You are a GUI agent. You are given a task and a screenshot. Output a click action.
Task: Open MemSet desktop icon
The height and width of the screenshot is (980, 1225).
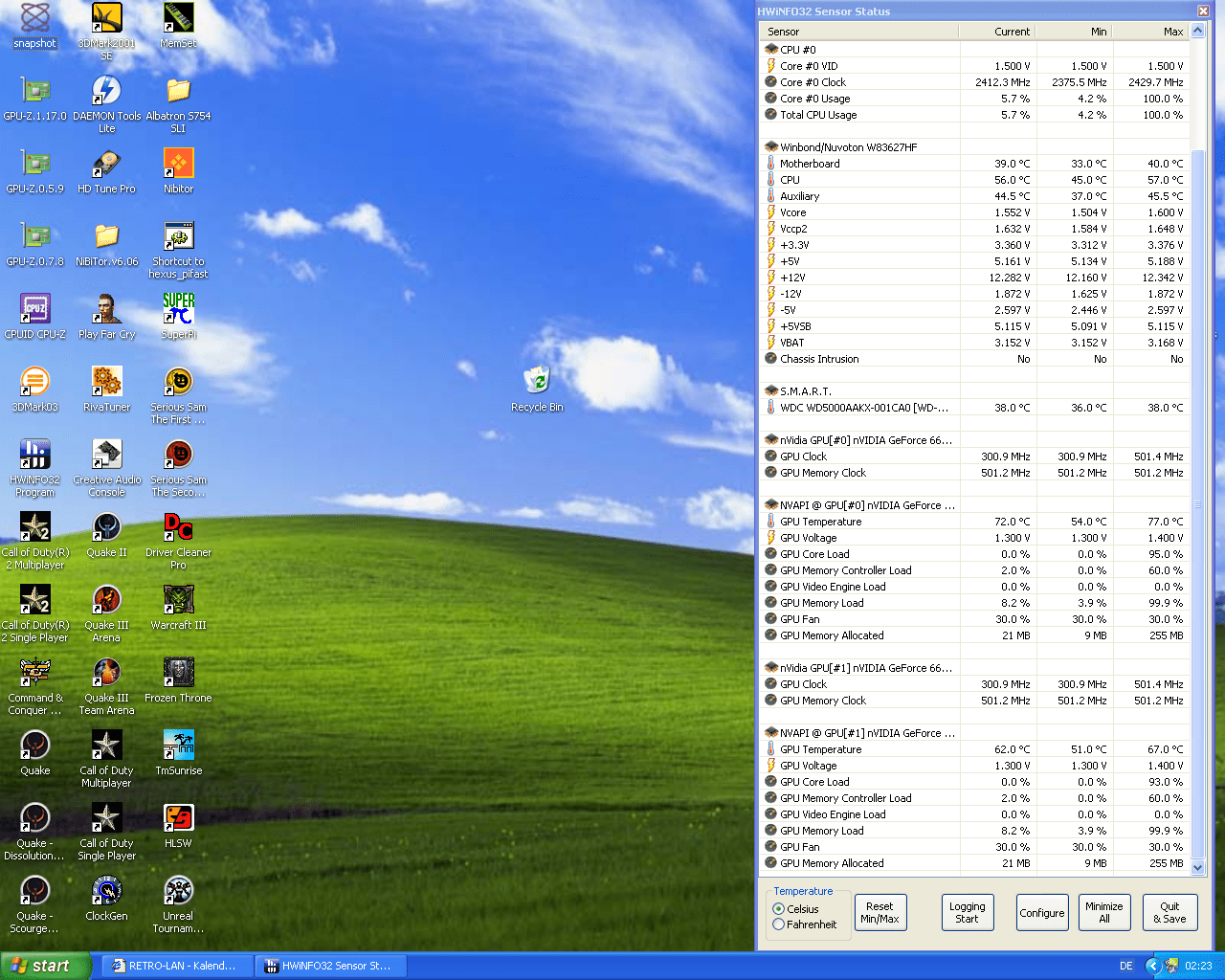tap(178, 26)
